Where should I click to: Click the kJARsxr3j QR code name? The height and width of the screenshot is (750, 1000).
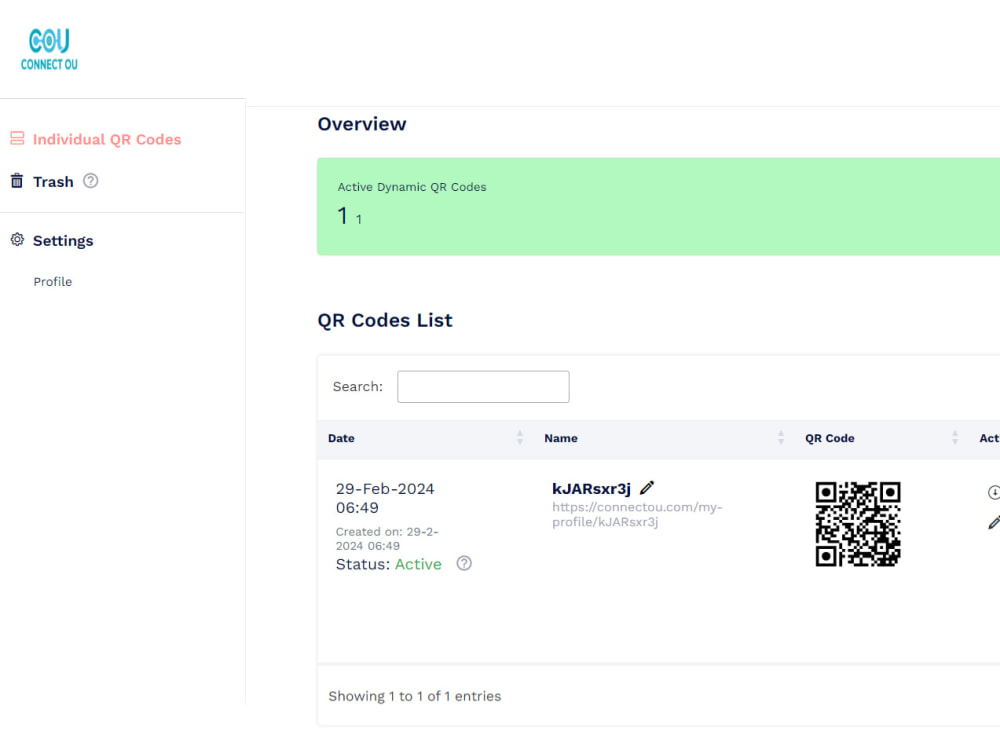coord(591,489)
